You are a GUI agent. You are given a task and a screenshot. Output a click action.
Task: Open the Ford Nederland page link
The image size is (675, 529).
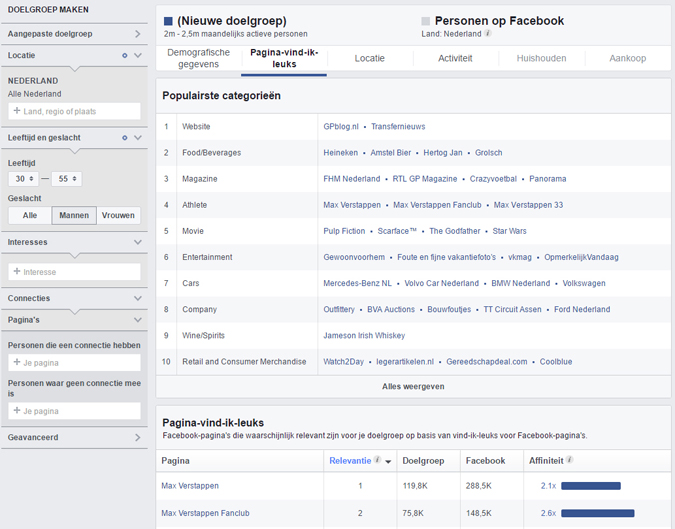coord(582,309)
